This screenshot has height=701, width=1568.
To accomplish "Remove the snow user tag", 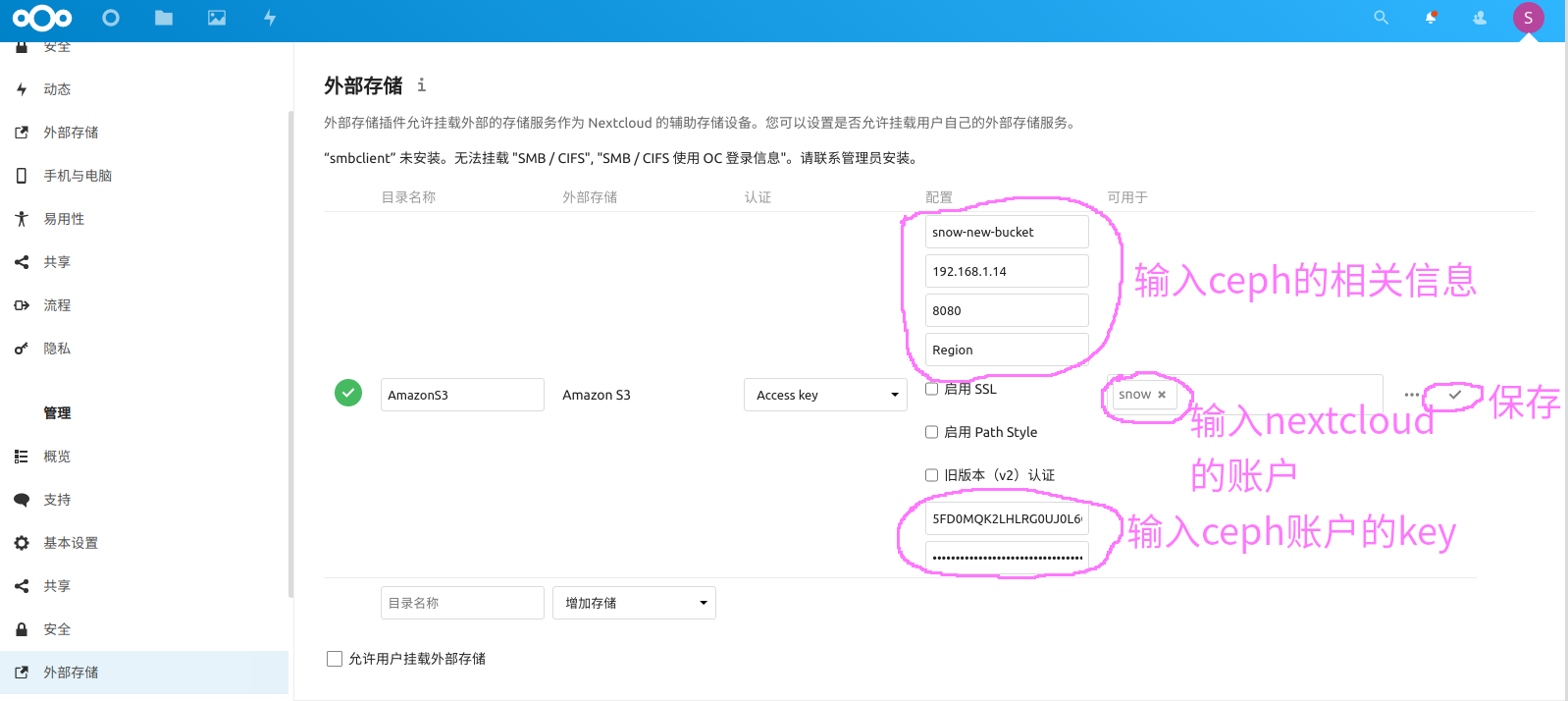I will (x=1162, y=395).
